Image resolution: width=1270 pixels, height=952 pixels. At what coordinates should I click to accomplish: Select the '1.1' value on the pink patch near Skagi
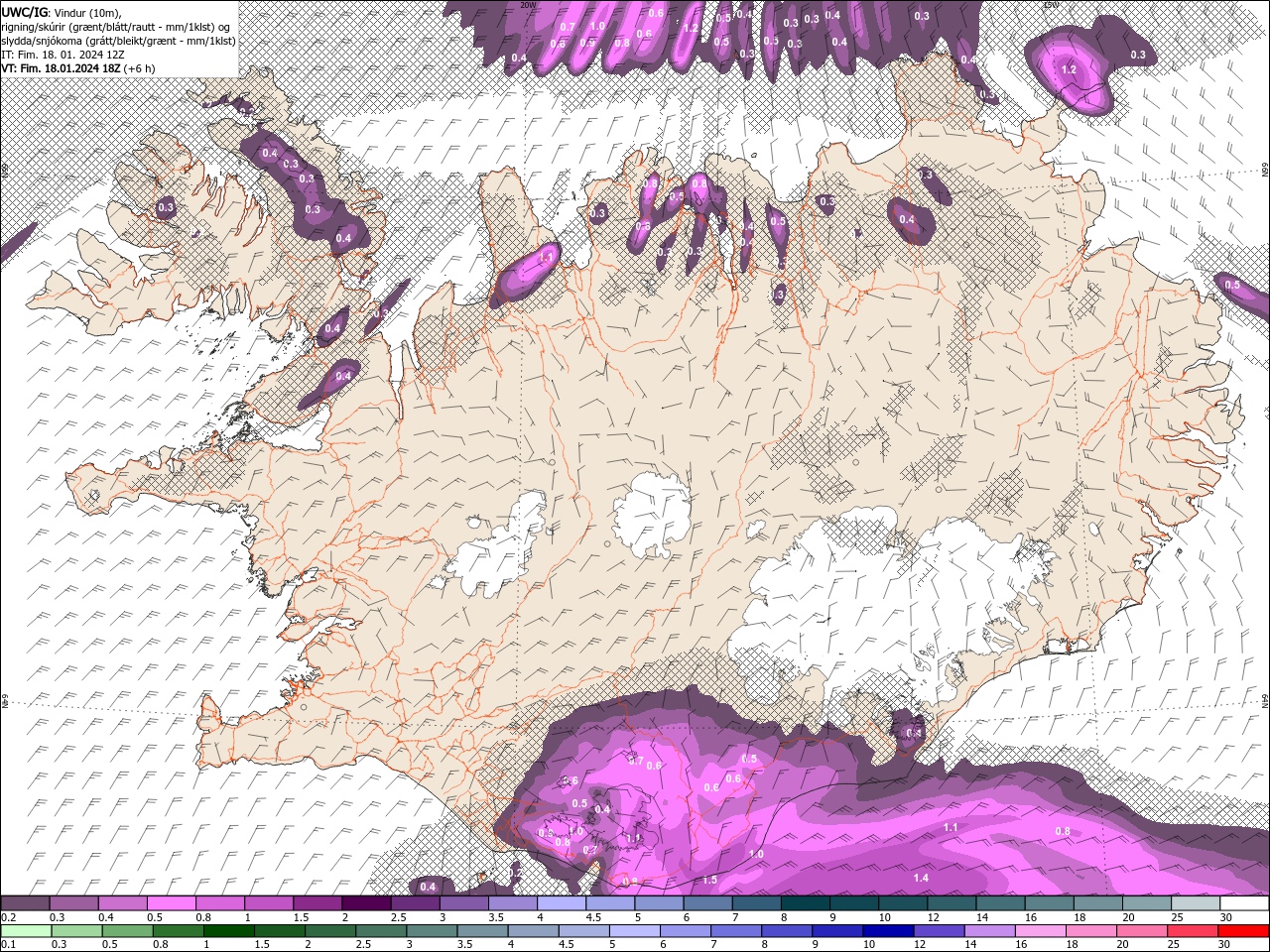coord(546,257)
